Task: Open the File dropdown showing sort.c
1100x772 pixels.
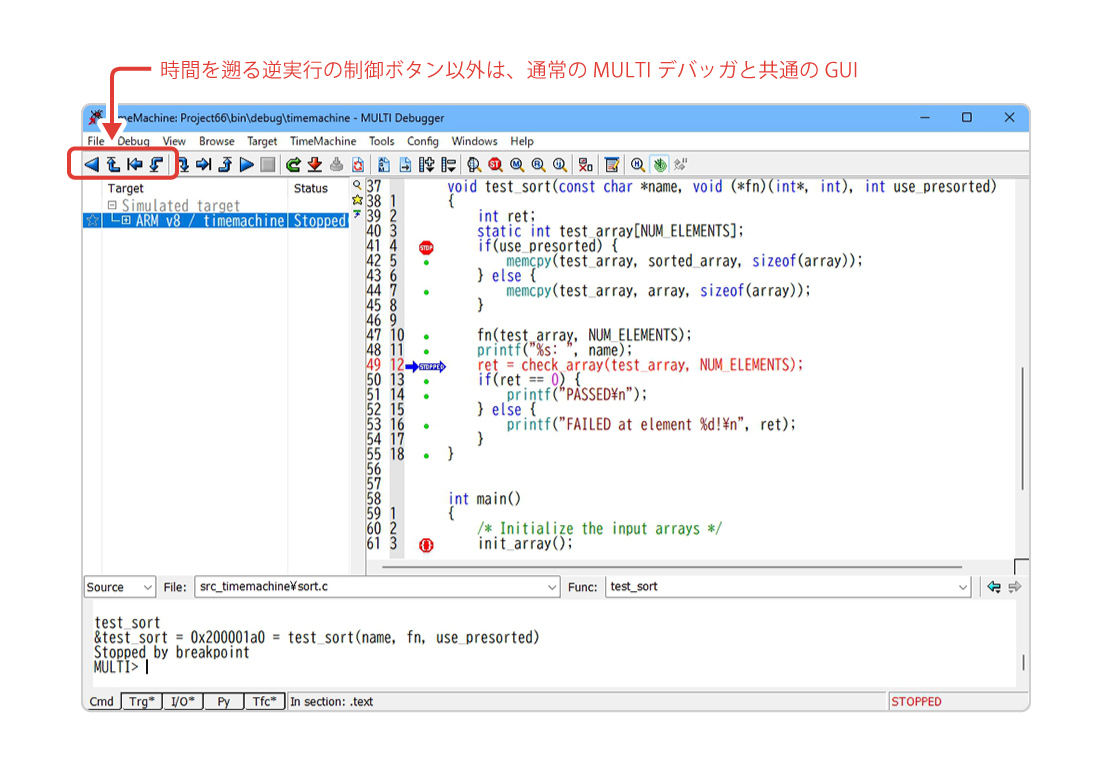Action: 377,587
